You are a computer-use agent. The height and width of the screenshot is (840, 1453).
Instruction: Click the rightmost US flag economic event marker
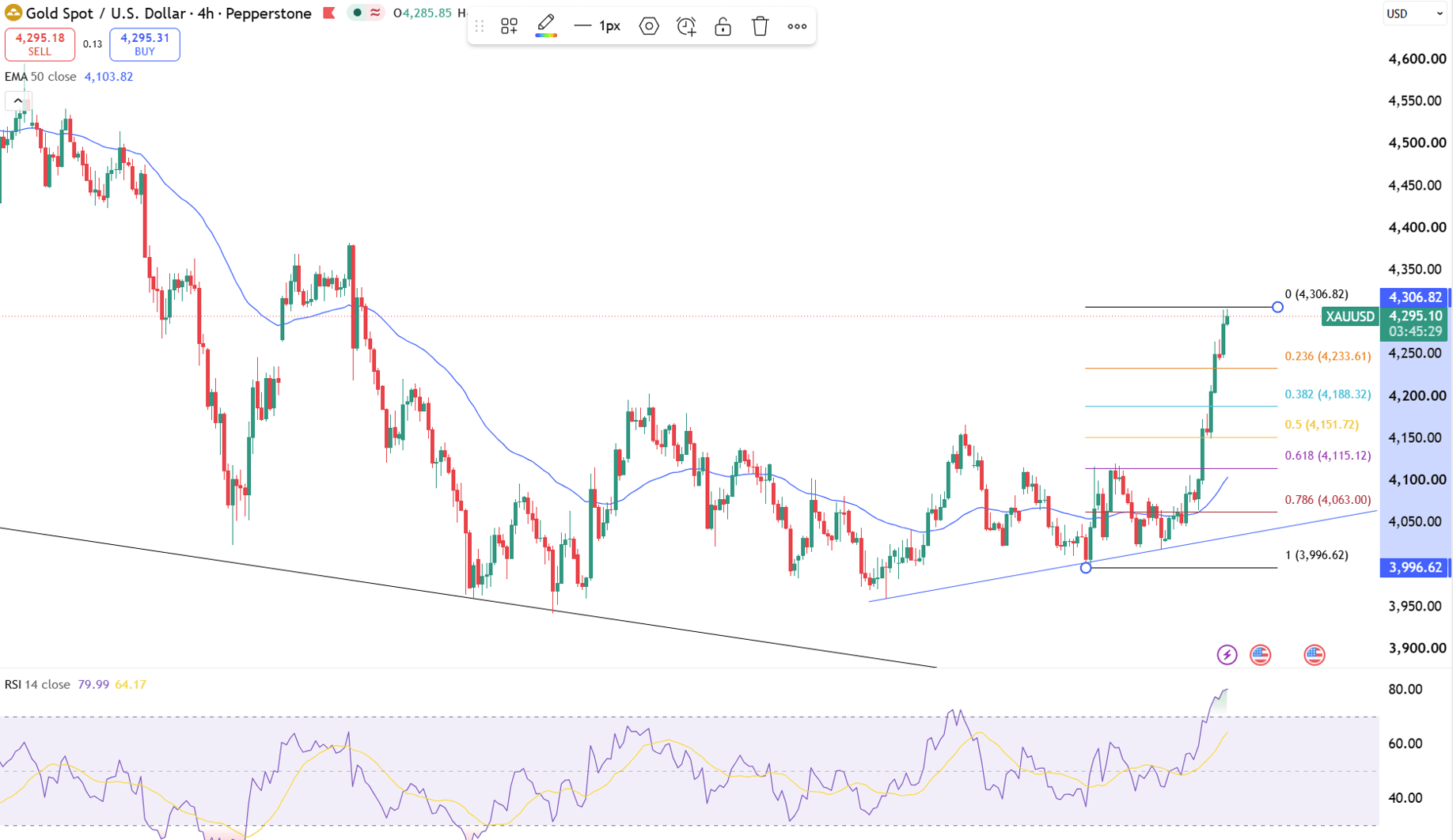[x=1315, y=655]
